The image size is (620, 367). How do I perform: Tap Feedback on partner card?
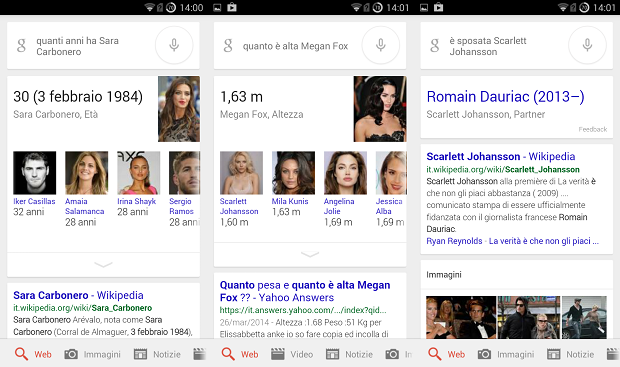tap(593, 129)
